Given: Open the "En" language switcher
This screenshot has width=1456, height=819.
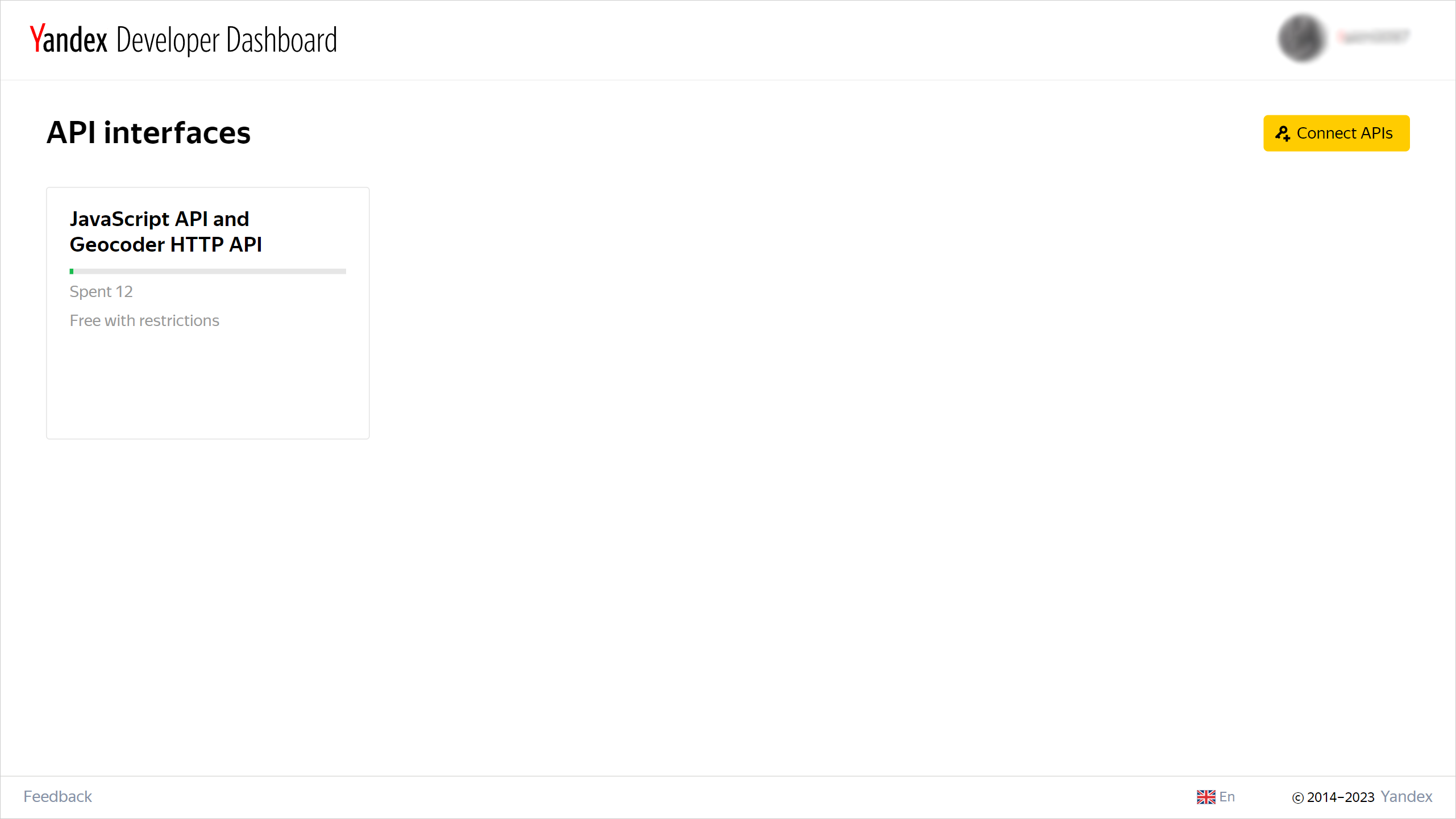Looking at the screenshot, I should 1227,797.
